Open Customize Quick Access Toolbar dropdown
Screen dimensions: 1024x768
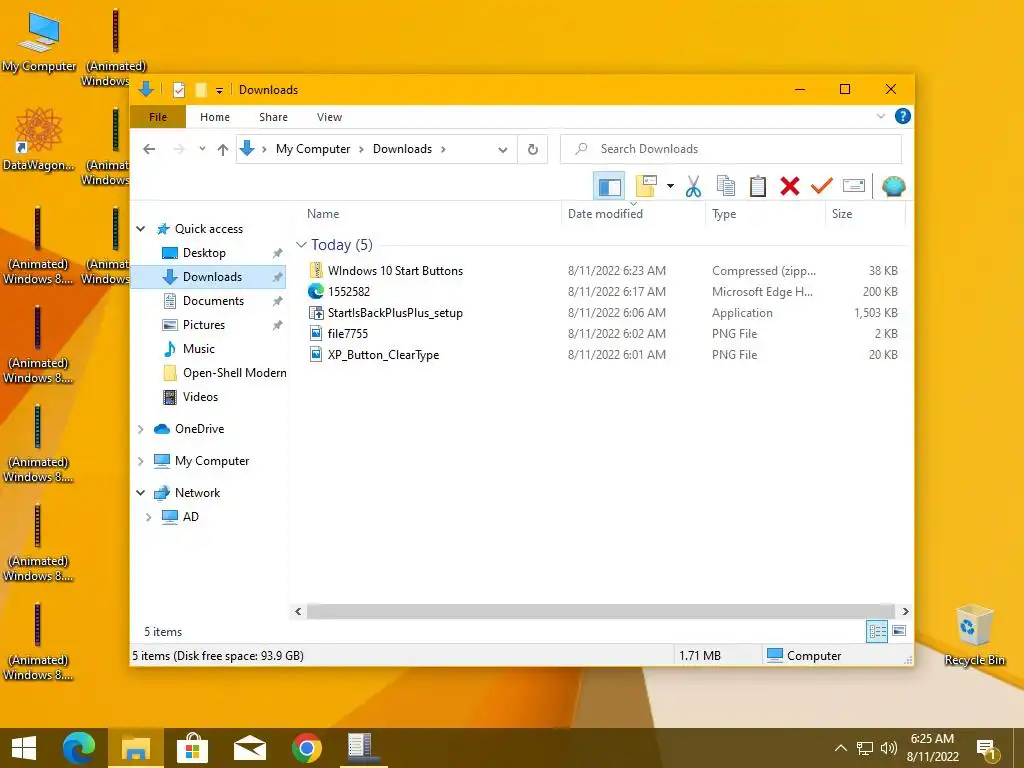[x=219, y=91]
